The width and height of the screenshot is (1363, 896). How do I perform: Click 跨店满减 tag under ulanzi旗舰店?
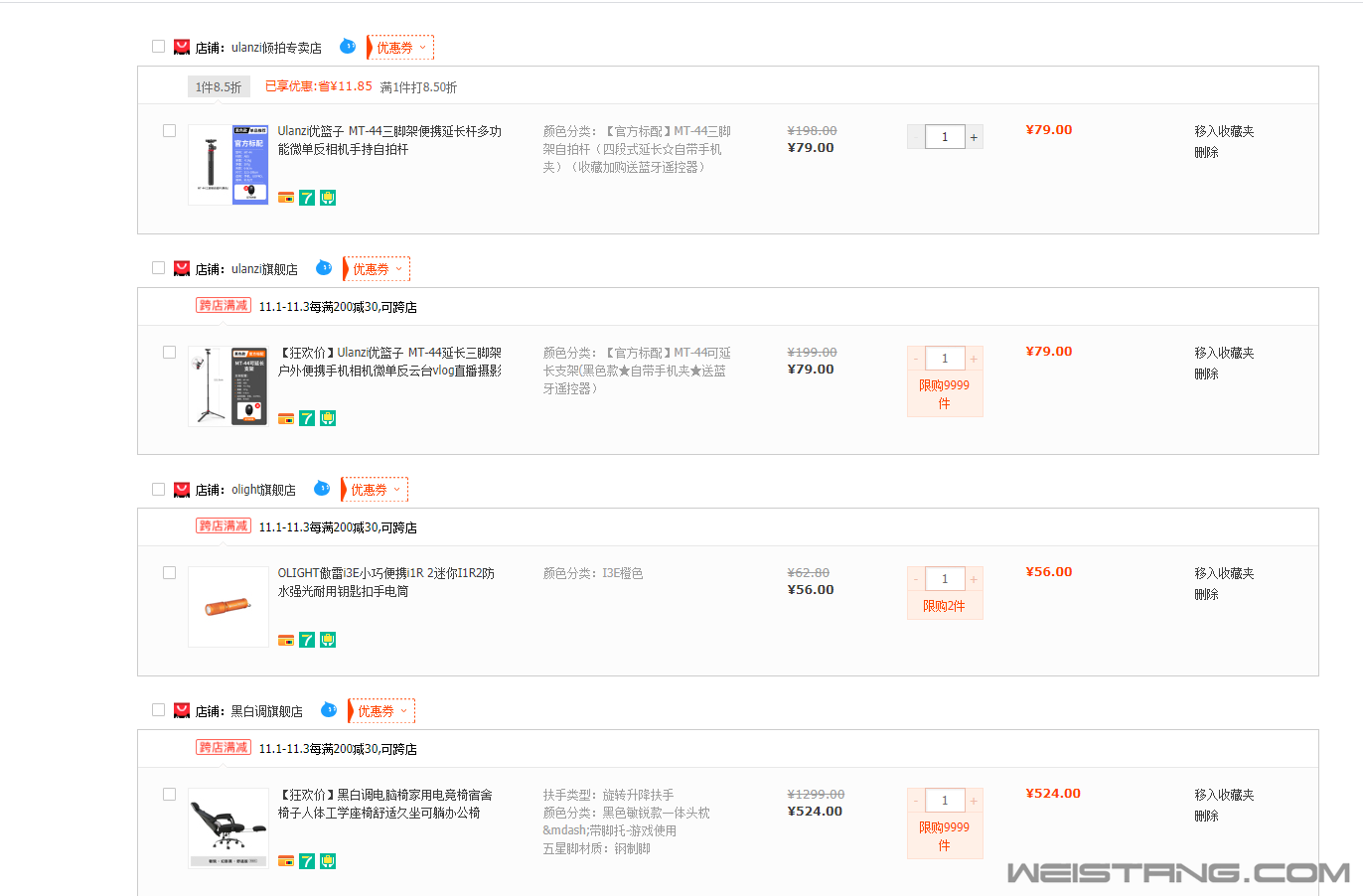[x=224, y=306]
